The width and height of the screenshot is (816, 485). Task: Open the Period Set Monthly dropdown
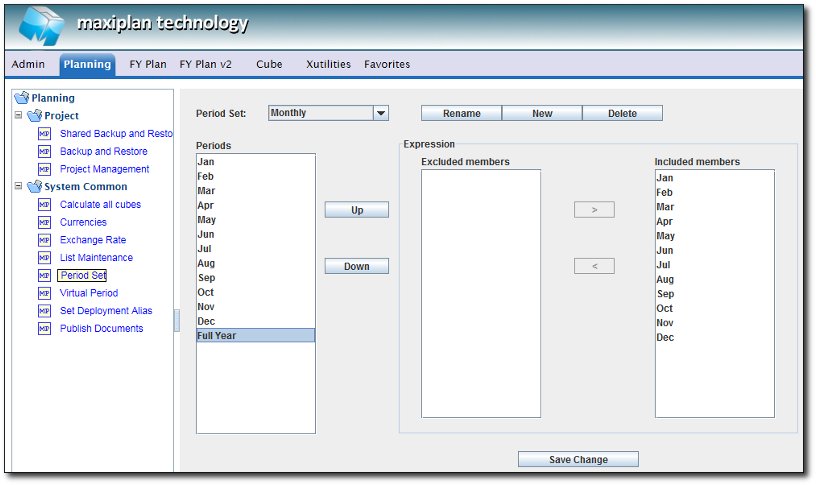(380, 114)
